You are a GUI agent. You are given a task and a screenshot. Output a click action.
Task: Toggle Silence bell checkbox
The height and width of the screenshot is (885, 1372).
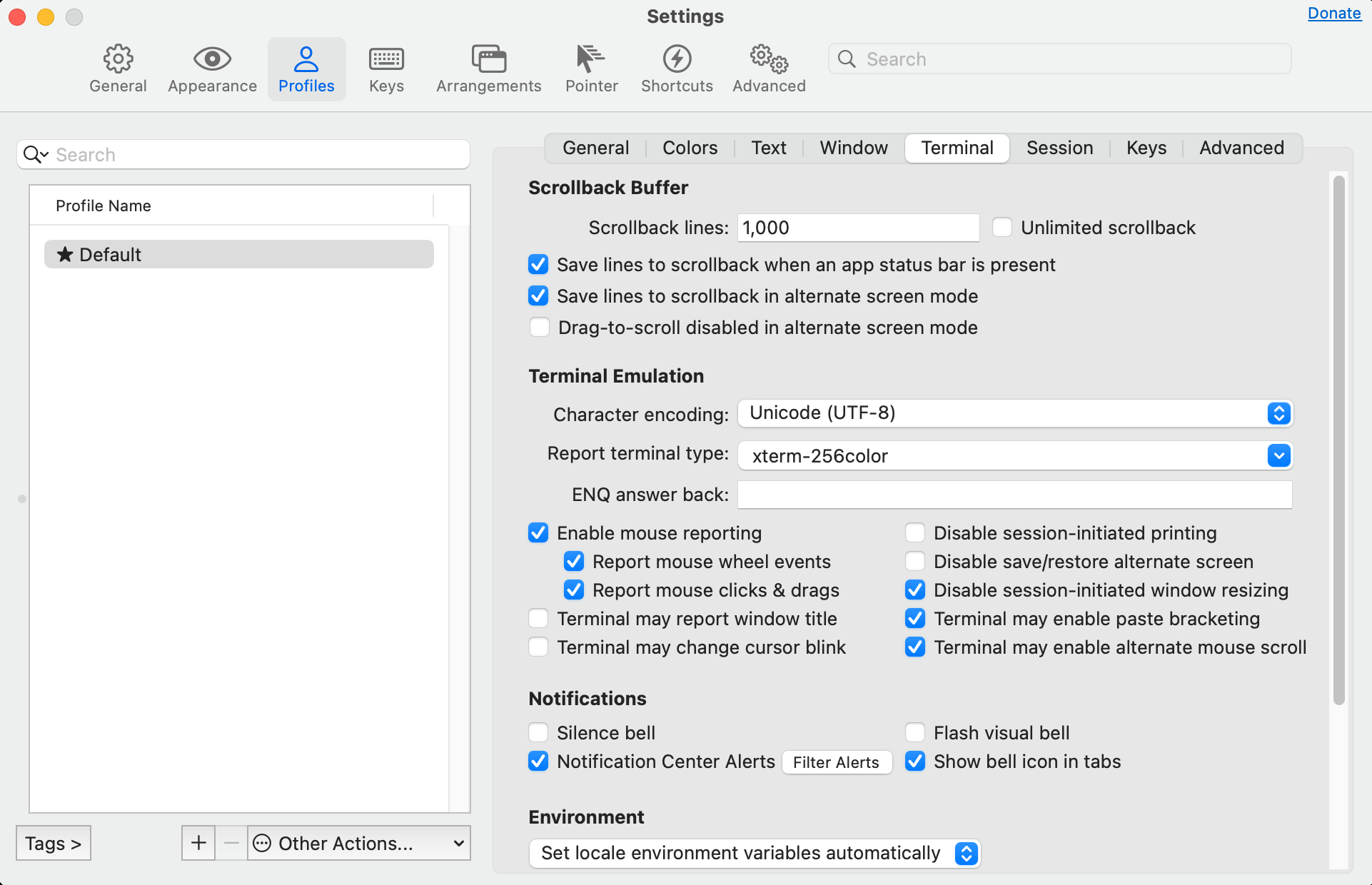(x=538, y=733)
